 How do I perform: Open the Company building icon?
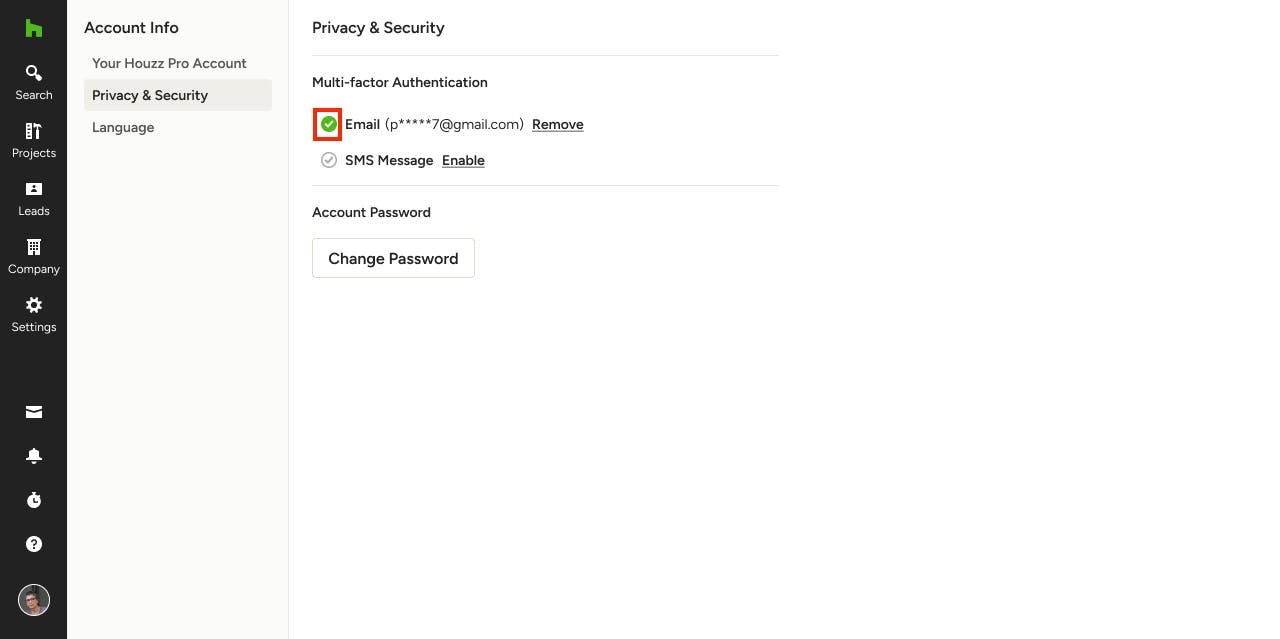[33, 247]
